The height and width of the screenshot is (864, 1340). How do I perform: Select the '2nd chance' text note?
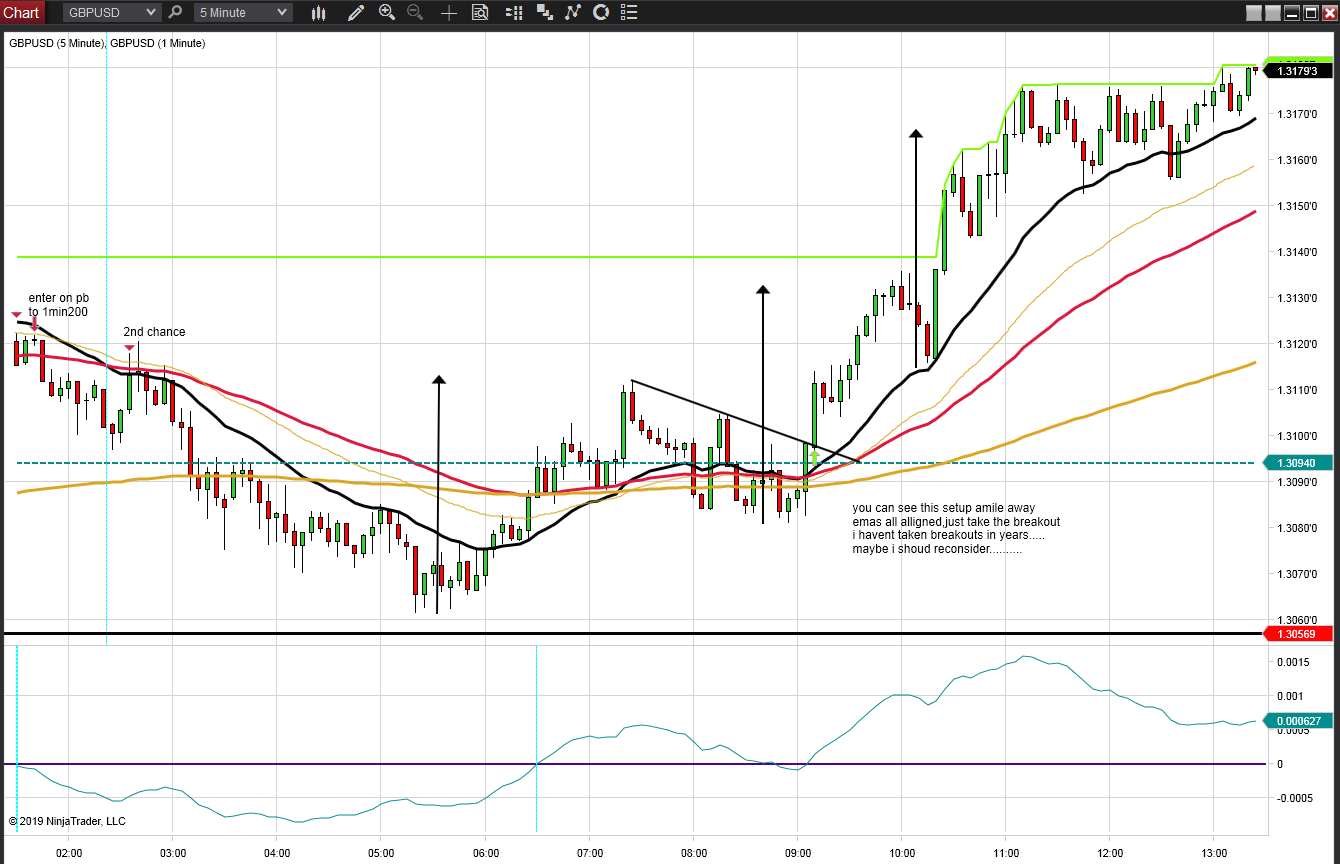(154, 332)
